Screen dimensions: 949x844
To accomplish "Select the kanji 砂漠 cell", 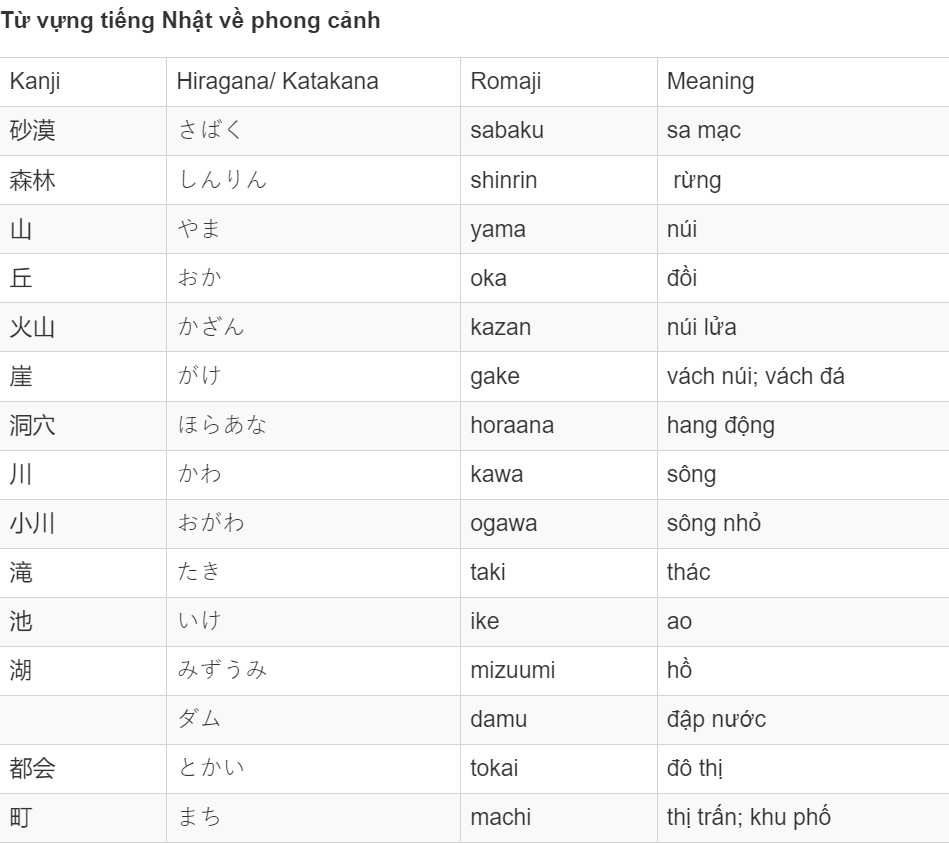I will tap(83, 131).
